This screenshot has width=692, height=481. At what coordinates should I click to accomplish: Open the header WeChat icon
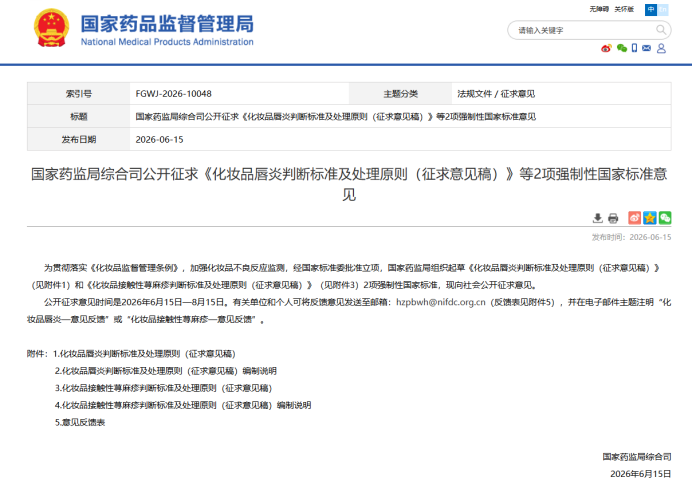622,48
